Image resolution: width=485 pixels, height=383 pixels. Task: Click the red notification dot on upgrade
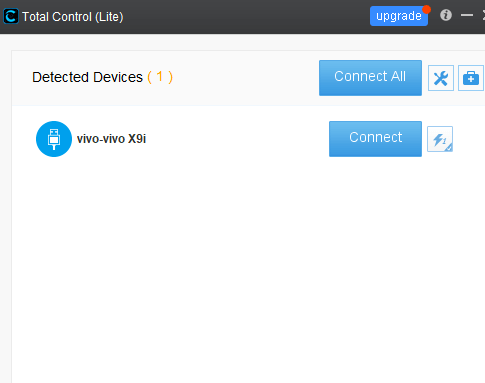426,9
